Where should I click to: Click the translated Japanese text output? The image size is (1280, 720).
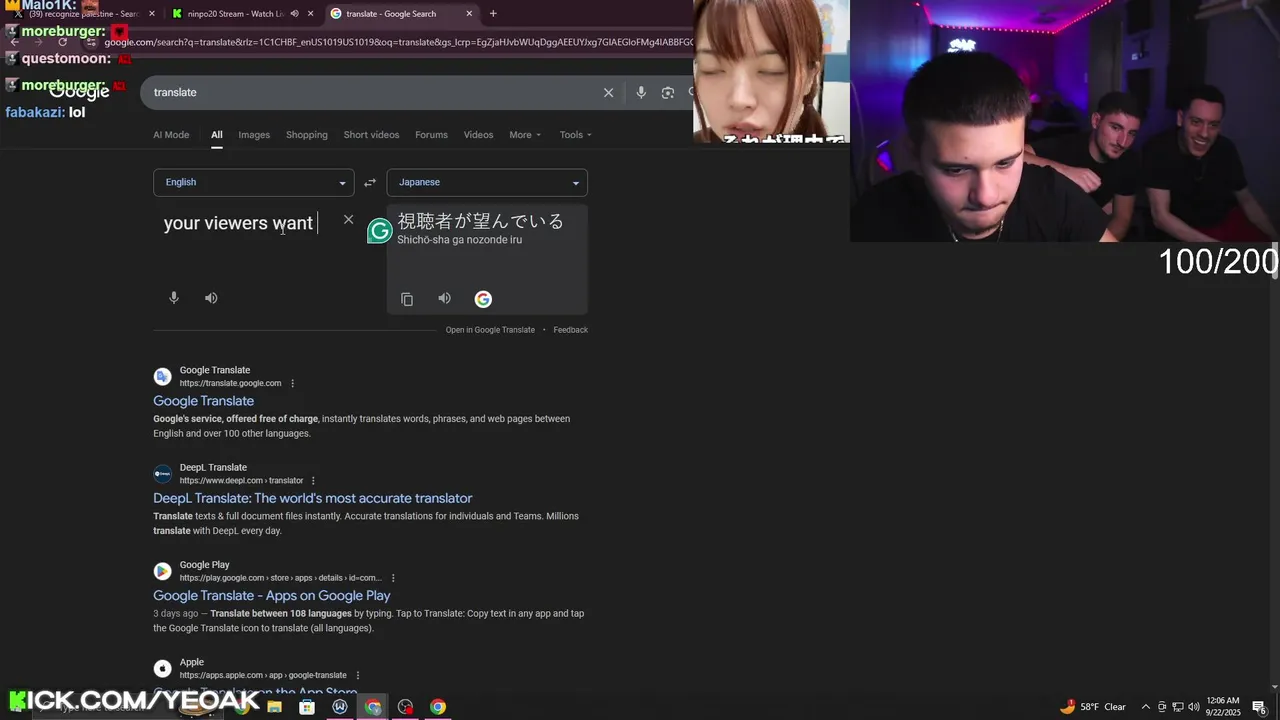[481, 221]
